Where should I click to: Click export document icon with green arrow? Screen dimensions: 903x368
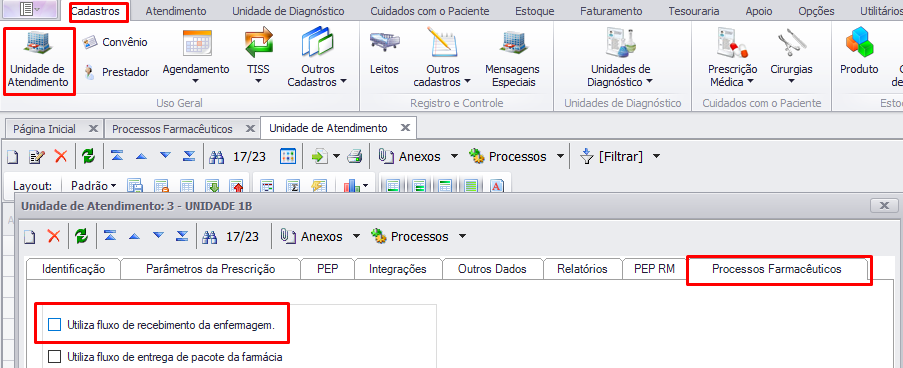click(x=319, y=156)
